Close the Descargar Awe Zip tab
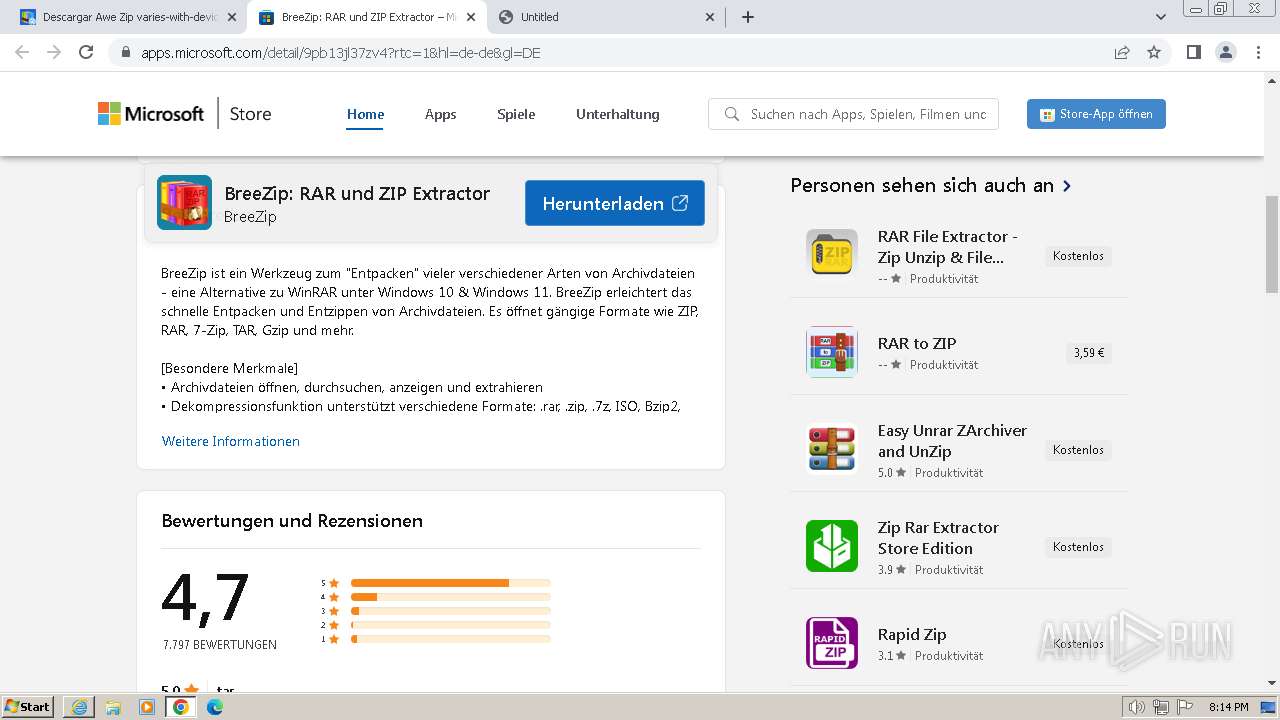 coord(232,17)
